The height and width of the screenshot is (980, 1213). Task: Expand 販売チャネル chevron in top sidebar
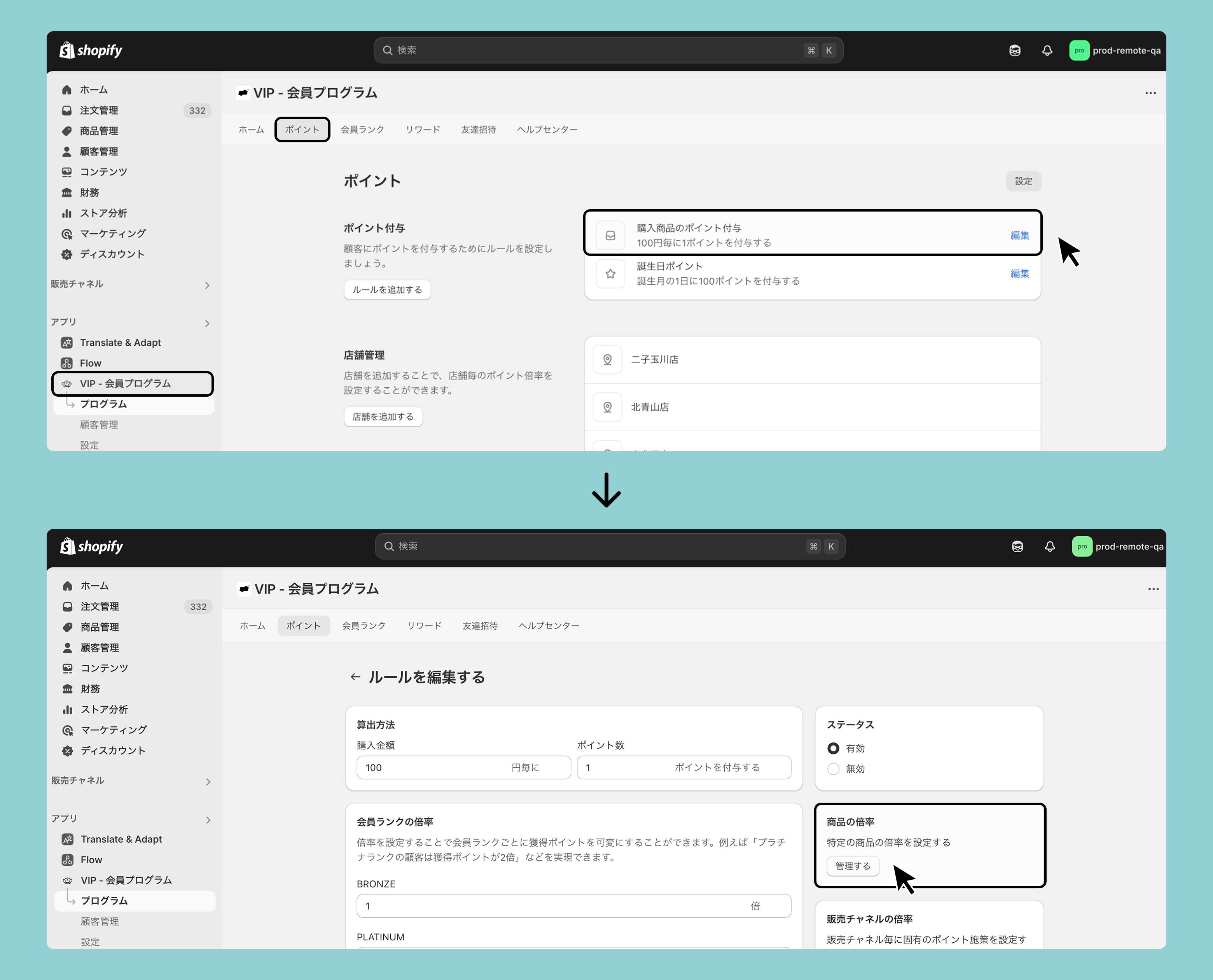point(207,285)
